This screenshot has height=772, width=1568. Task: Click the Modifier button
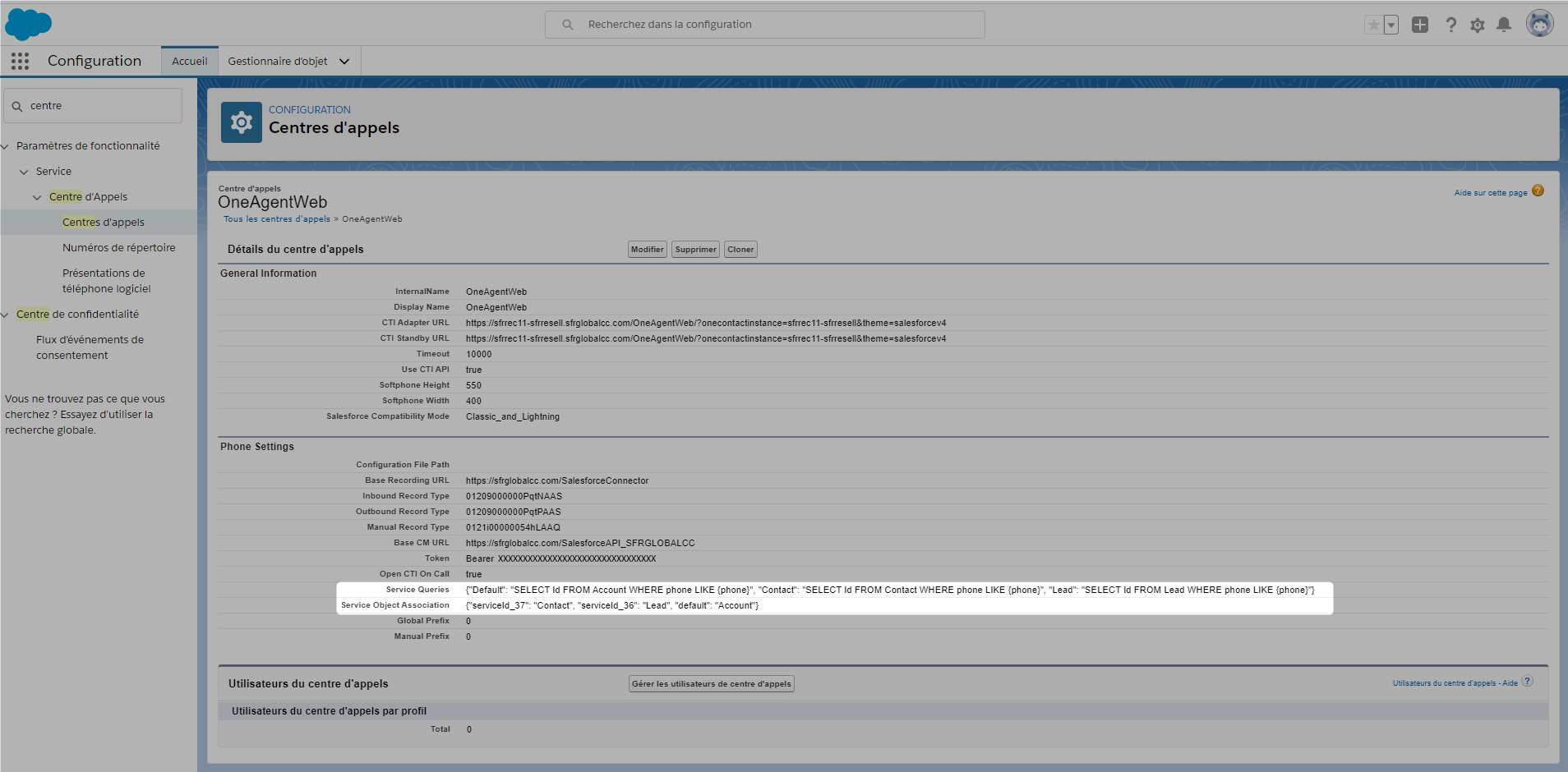[x=647, y=250]
